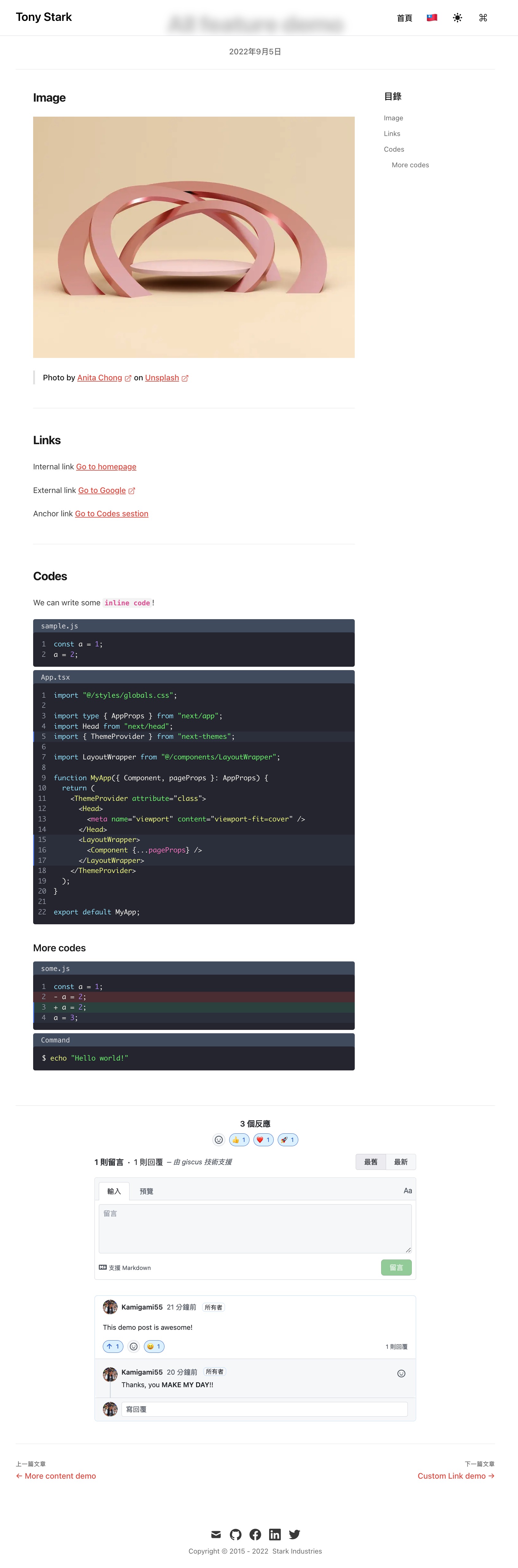518x1568 pixels.
Task: Open the 21 分鐘前 timestamp link
Action: click(181, 1307)
